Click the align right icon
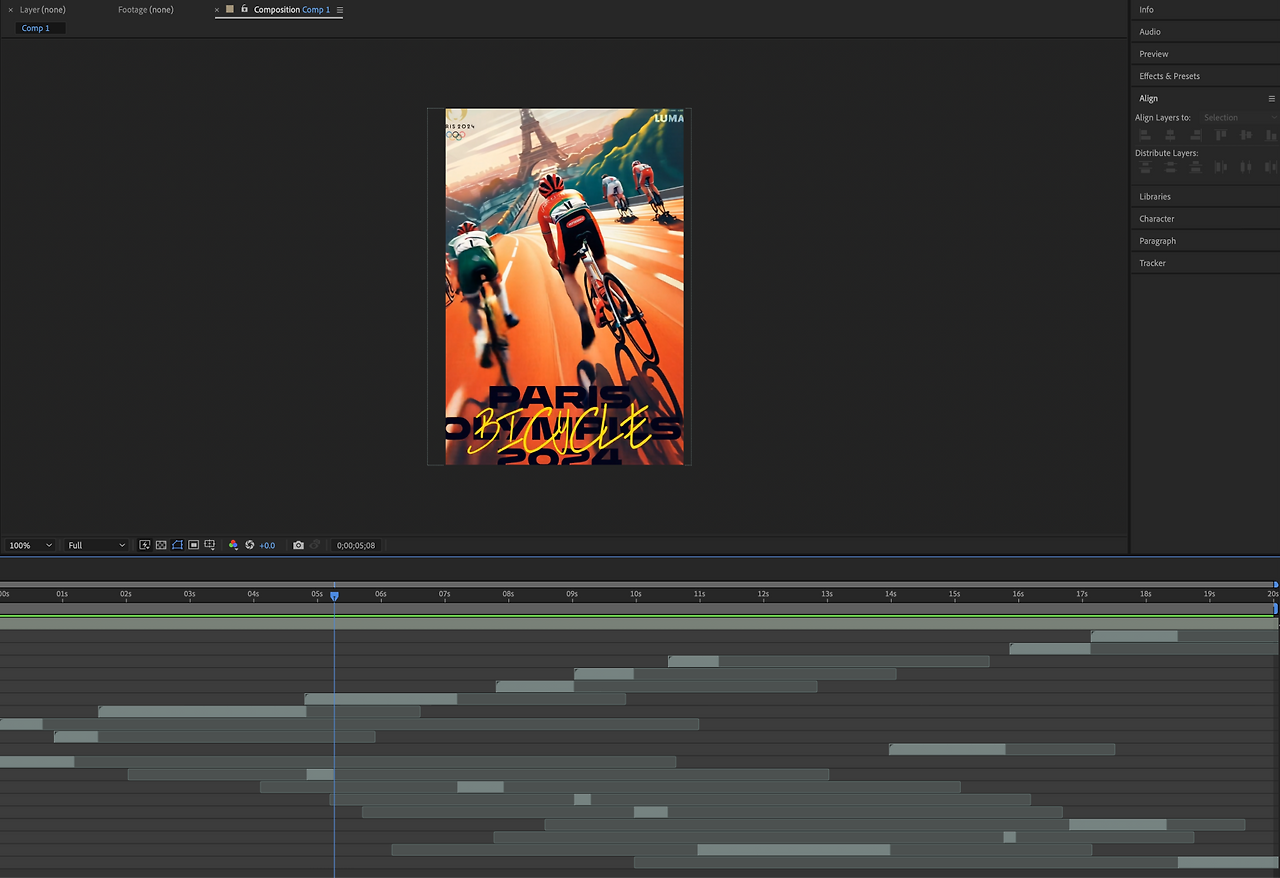The height and width of the screenshot is (878, 1280). (x=1195, y=134)
